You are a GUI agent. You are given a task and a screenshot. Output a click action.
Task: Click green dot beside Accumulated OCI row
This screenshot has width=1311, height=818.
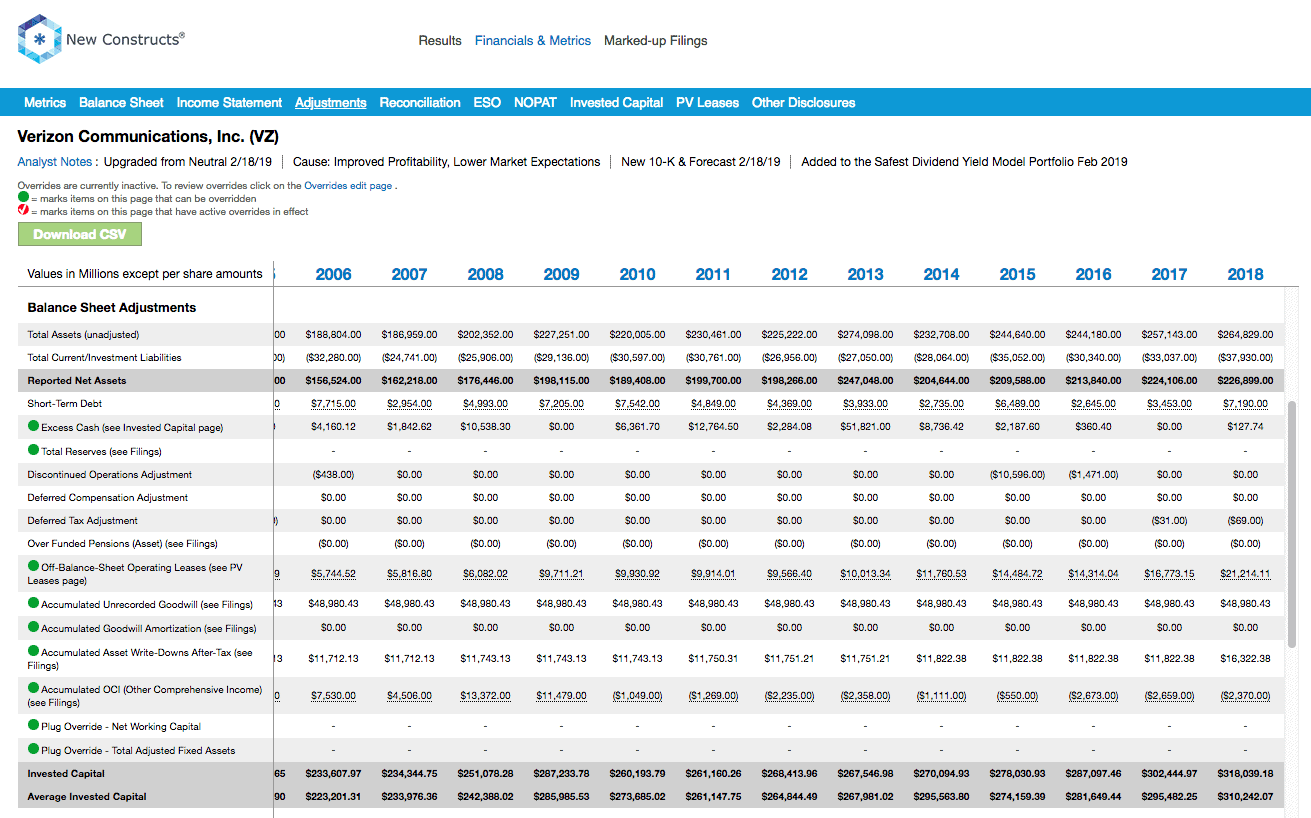click(x=34, y=689)
